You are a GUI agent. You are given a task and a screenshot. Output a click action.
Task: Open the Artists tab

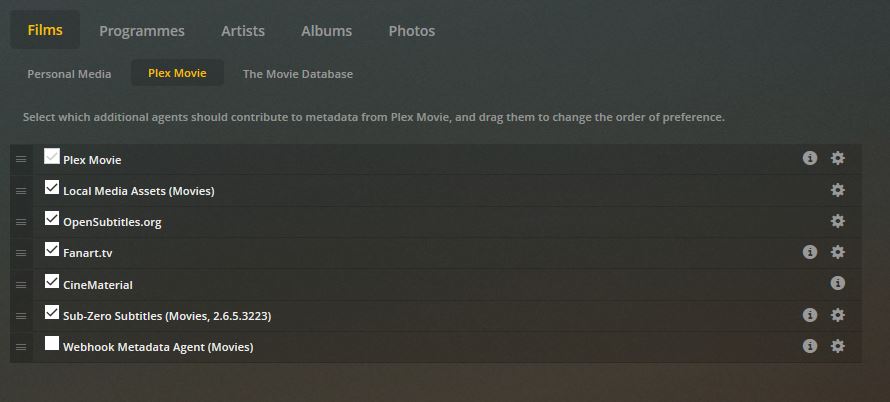click(243, 31)
